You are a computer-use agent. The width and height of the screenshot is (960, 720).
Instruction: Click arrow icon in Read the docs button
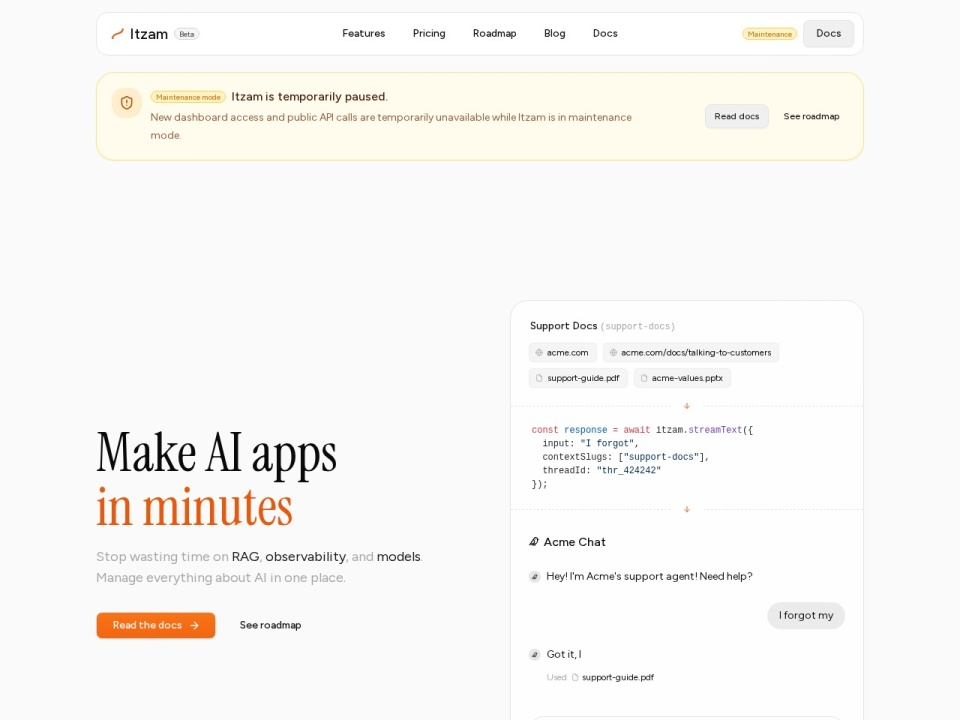click(x=195, y=625)
